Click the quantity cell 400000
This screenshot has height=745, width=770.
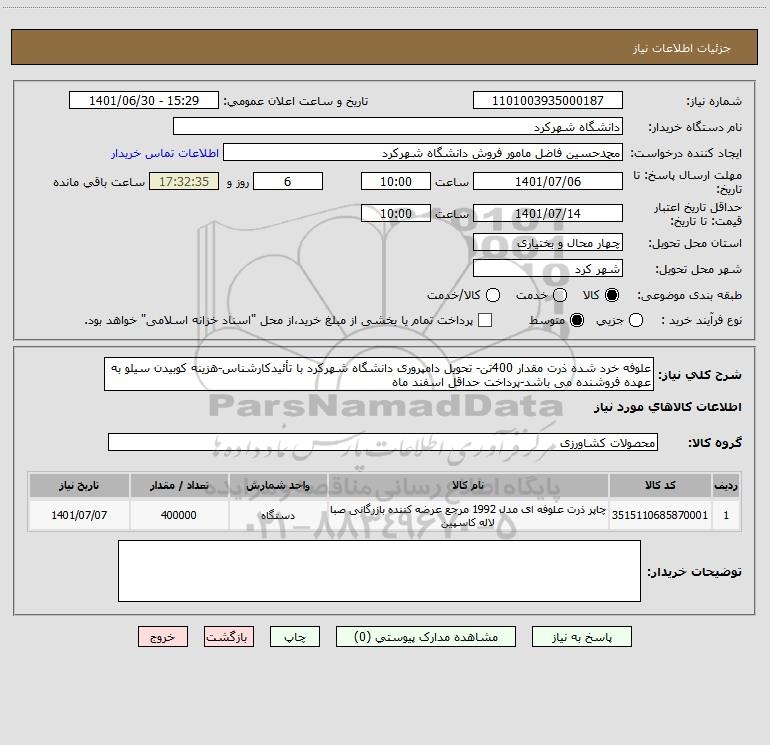(x=179, y=515)
